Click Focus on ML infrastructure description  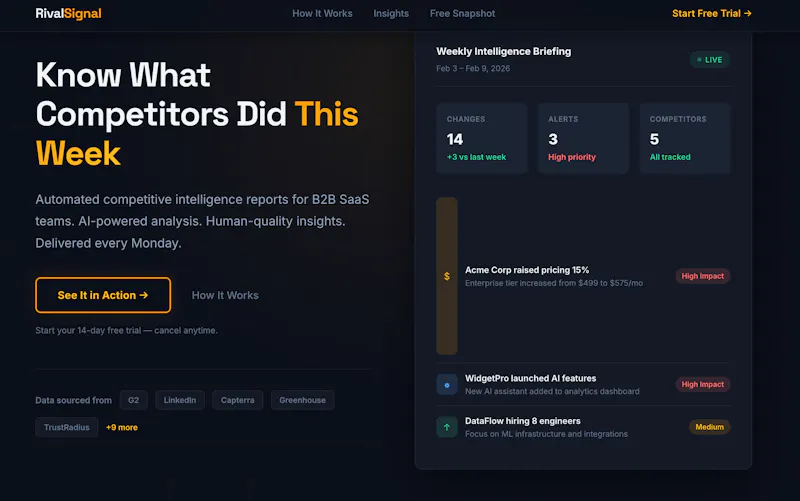[546, 434]
